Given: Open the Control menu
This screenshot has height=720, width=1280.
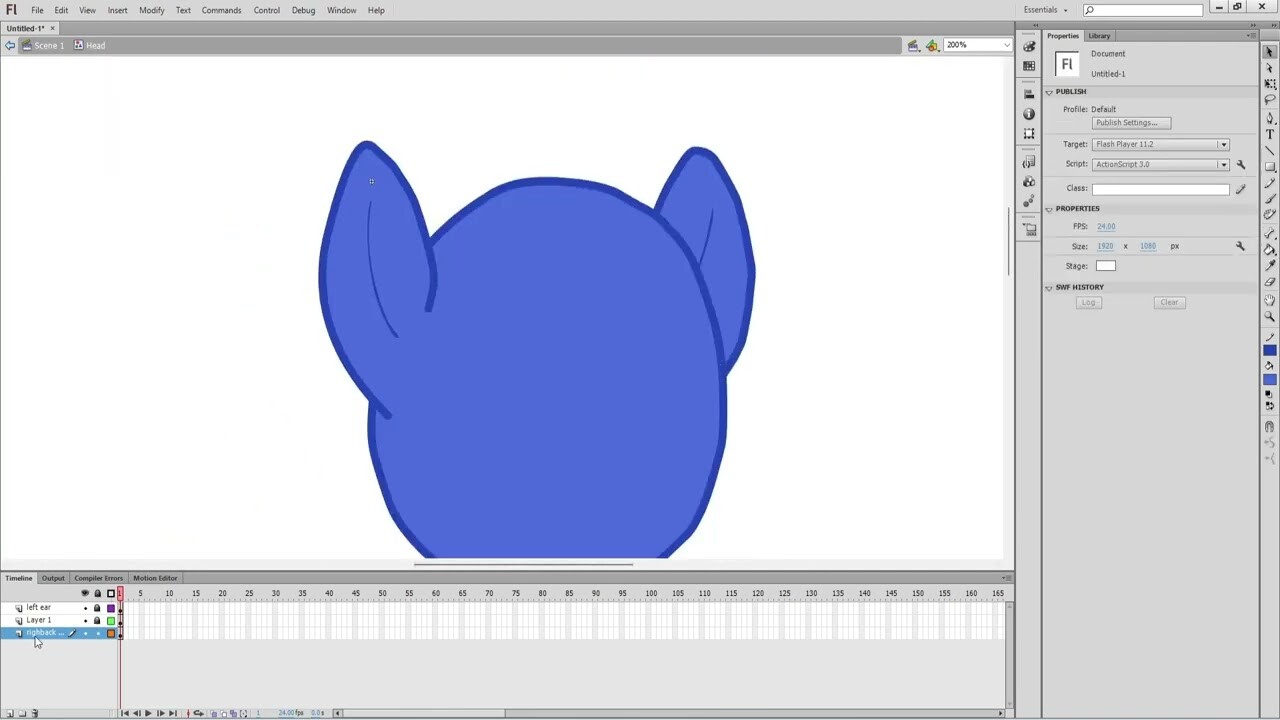Looking at the screenshot, I should click(266, 10).
